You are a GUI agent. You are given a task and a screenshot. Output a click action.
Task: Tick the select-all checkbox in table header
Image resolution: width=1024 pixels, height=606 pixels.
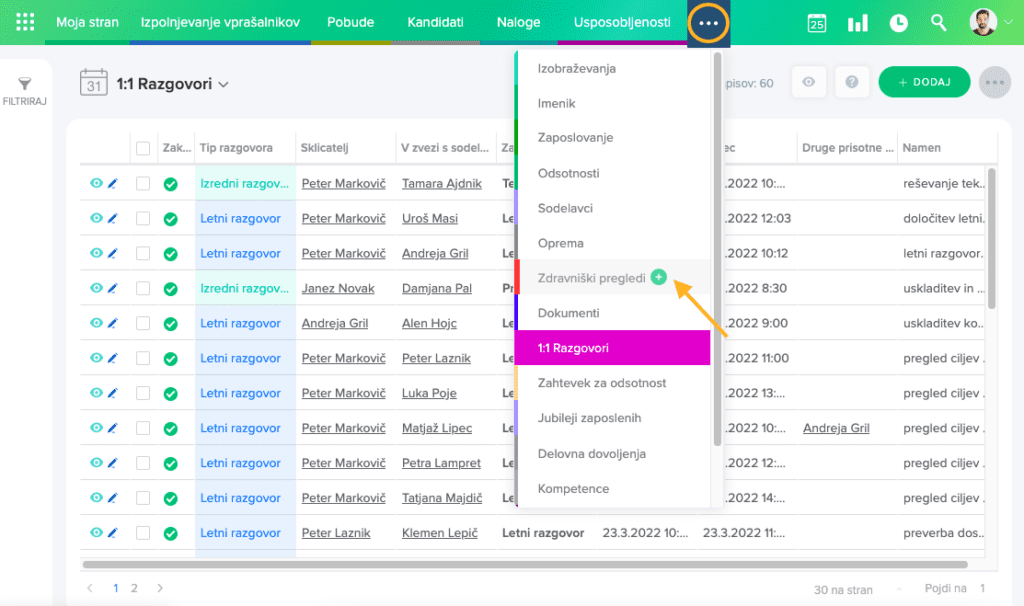[x=143, y=148]
